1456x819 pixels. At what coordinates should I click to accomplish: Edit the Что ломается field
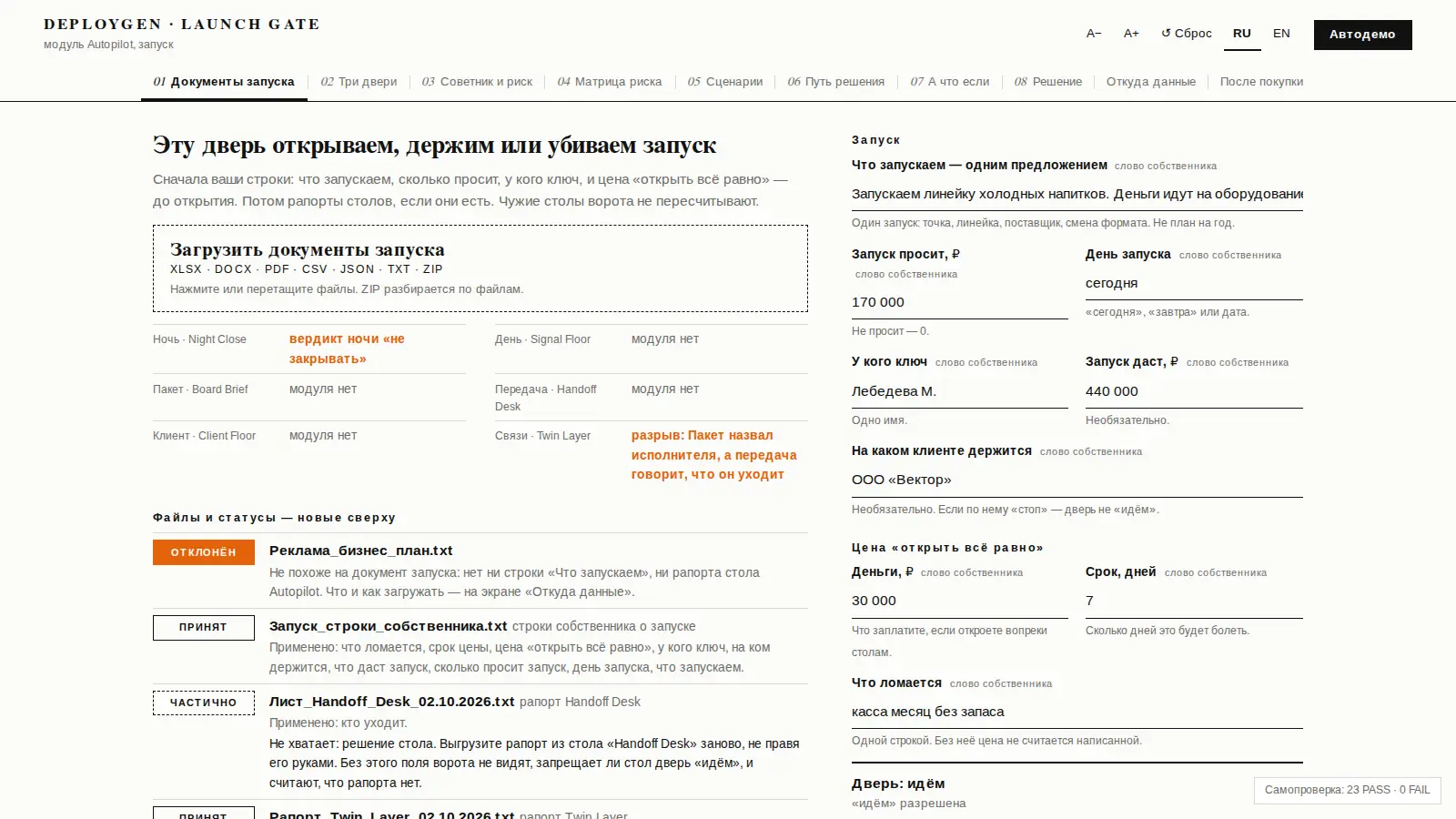[x=1077, y=712]
